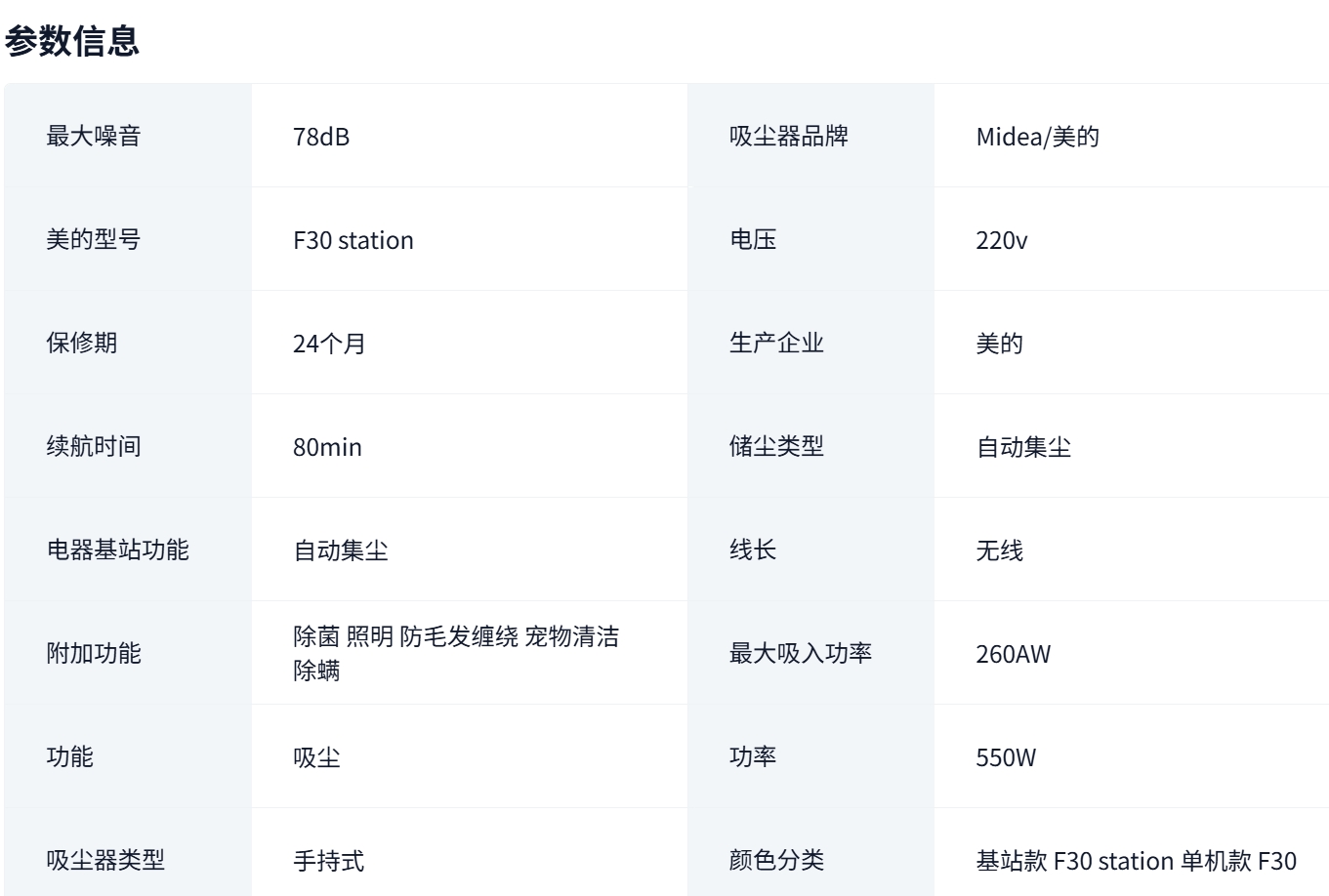
Task: Select the 78dB value
Action: click(x=321, y=137)
